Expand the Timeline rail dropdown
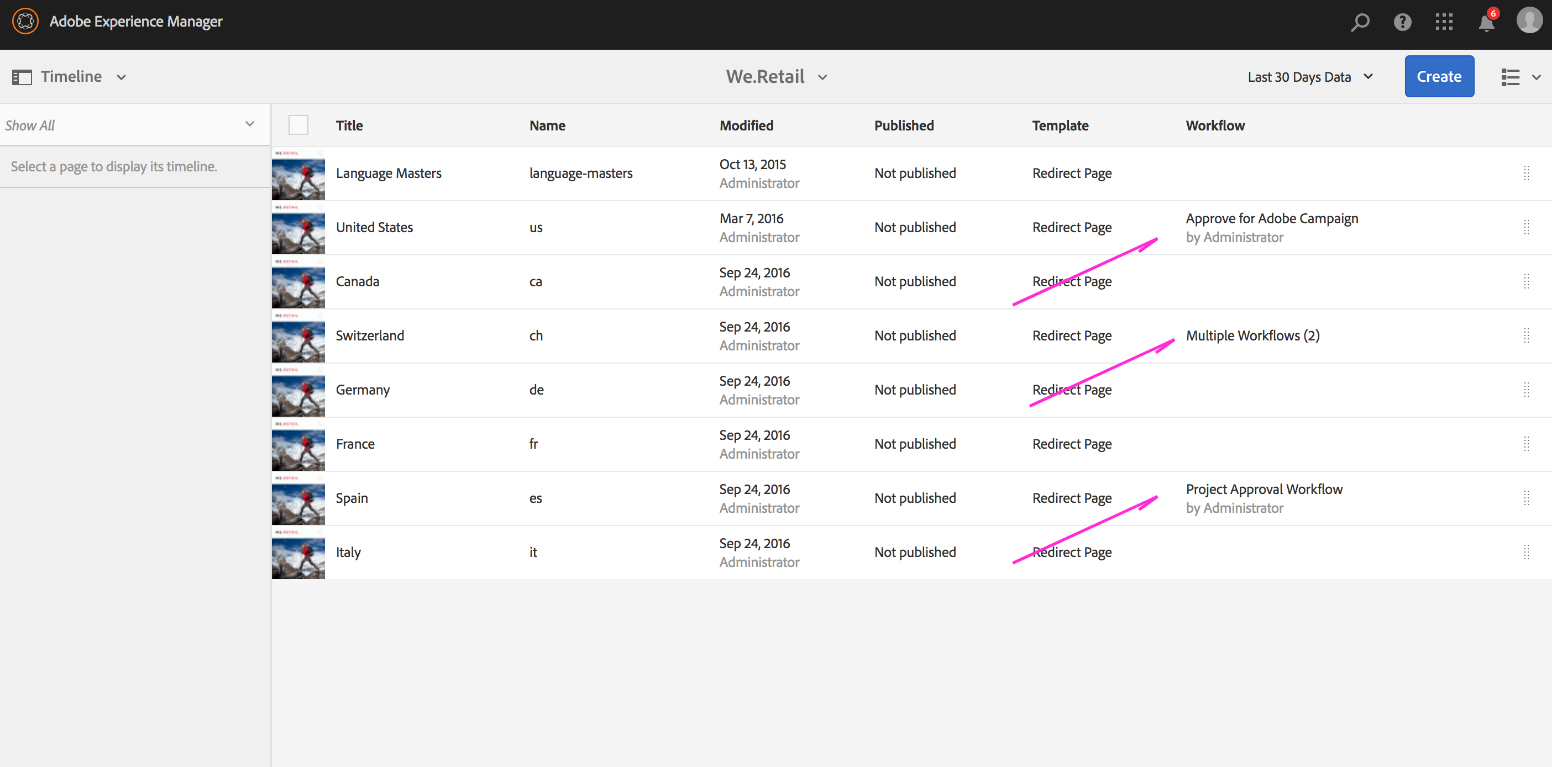Screen dimensions: 1552x767 pos(121,77)
